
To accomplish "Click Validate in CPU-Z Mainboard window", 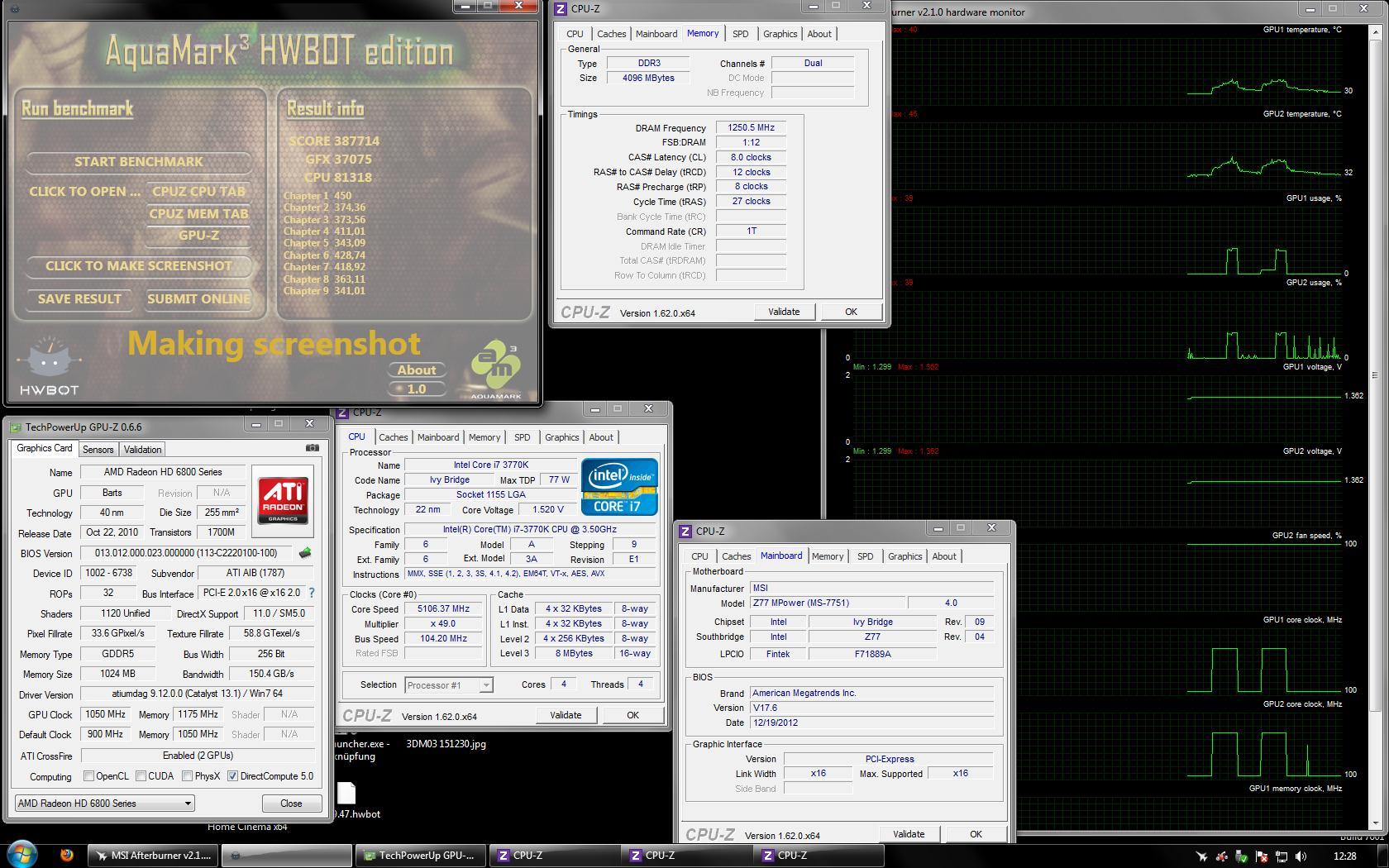I will [909, 834].
